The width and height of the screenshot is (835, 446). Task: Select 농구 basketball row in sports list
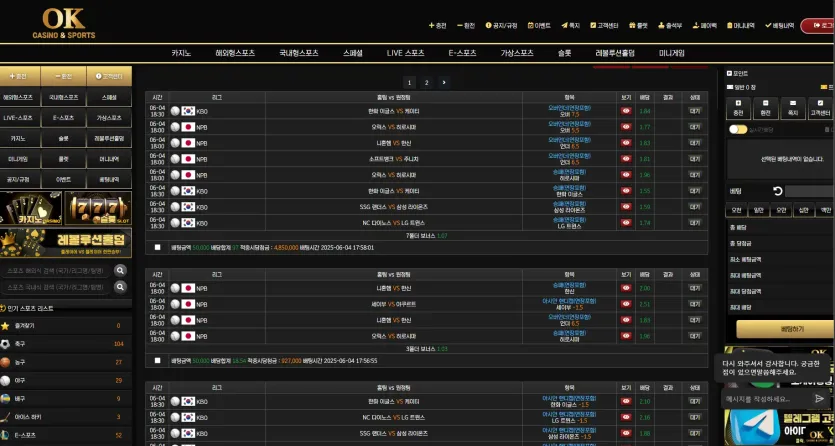[66, 362]
